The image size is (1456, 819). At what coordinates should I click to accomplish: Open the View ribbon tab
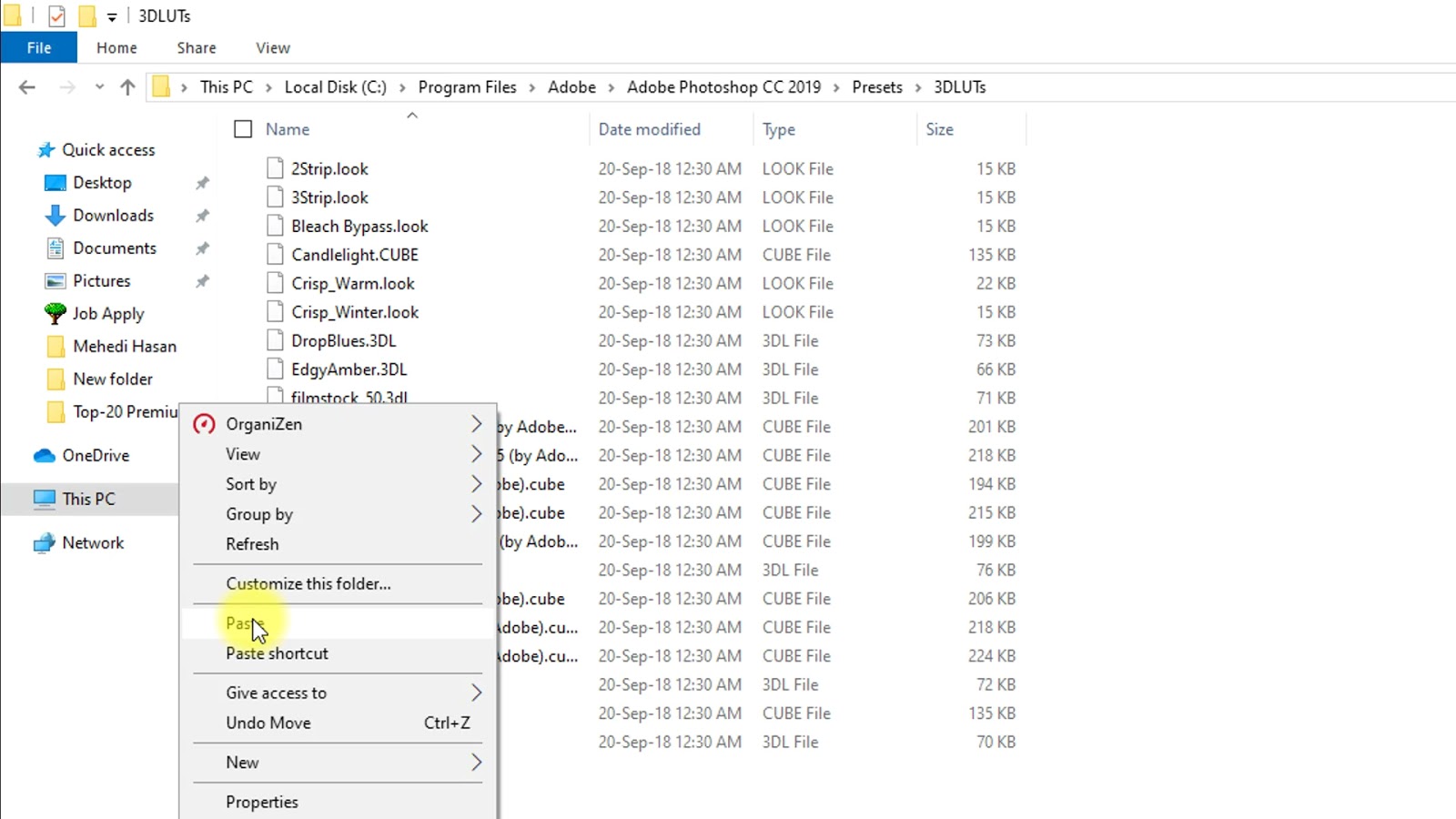click(x=273, y=47)
